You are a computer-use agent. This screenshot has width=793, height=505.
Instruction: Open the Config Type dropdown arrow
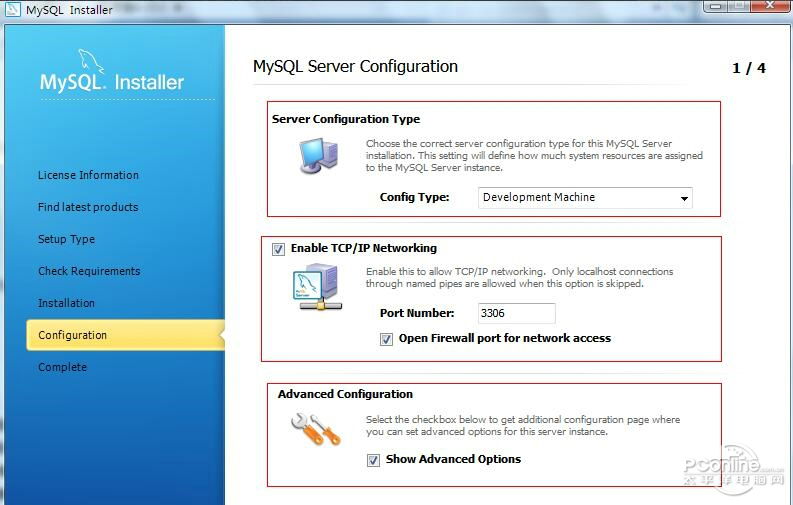[x=684, y=198]
